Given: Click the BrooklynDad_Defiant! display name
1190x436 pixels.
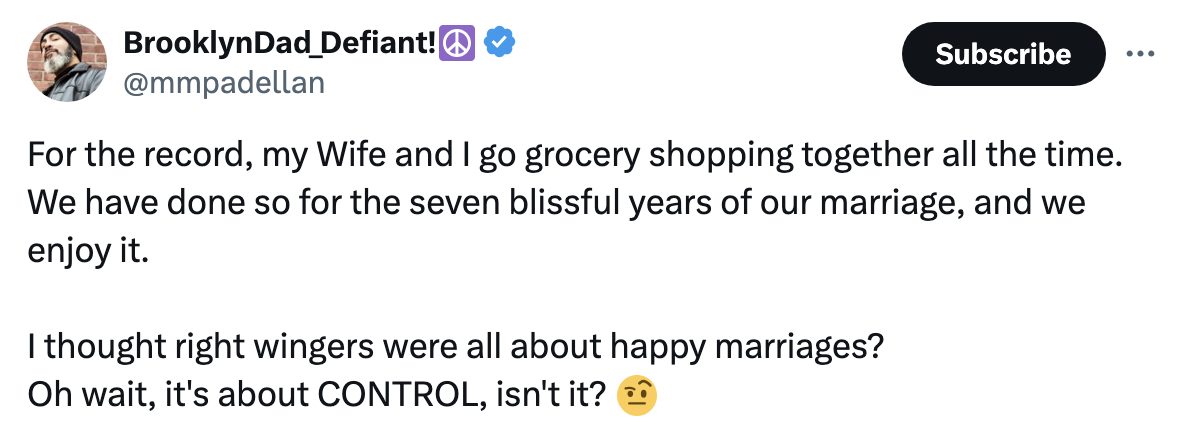Looking at the screenshot, I should 280,43.
